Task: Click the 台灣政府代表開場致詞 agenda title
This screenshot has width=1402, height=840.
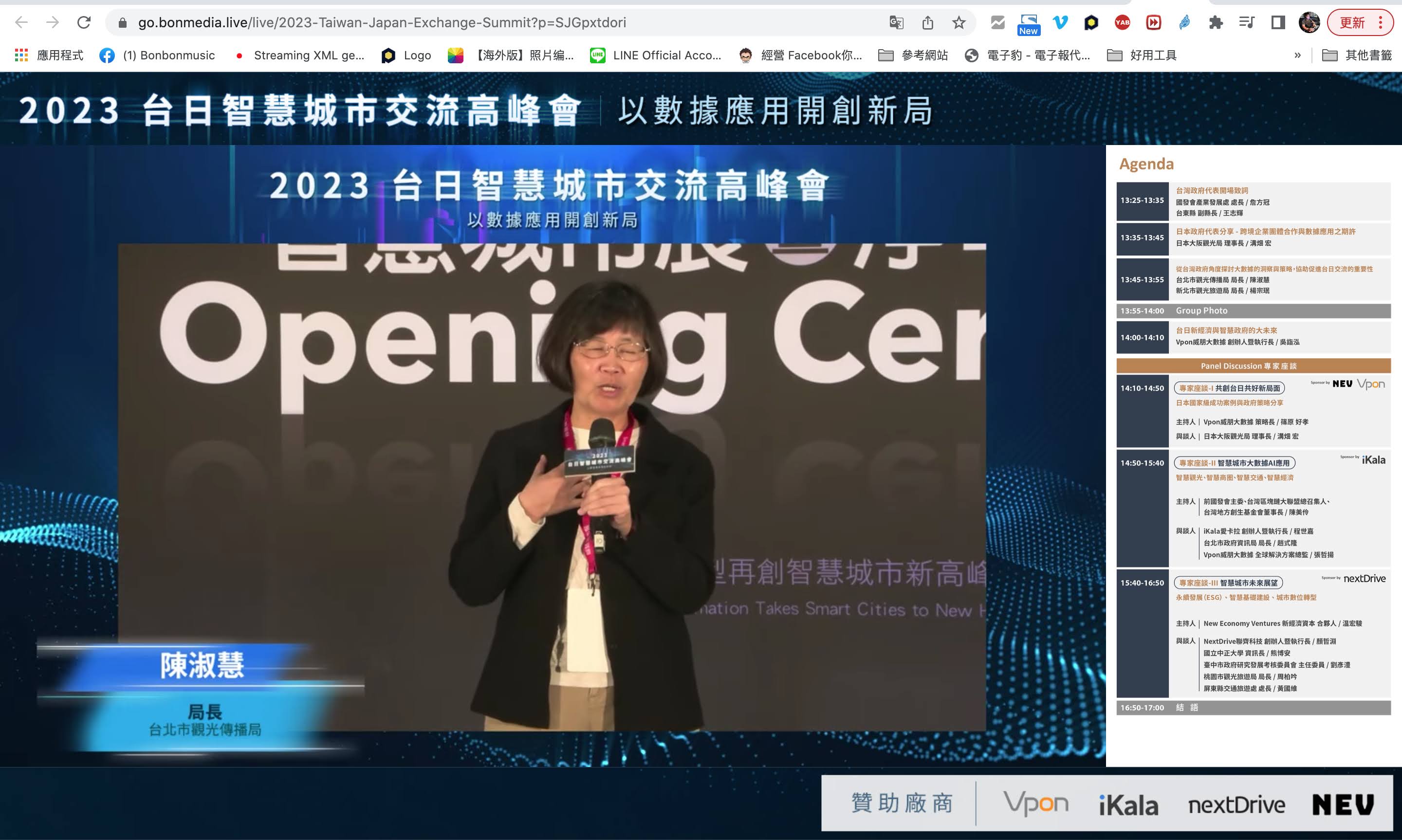Action: [1212, 191]
